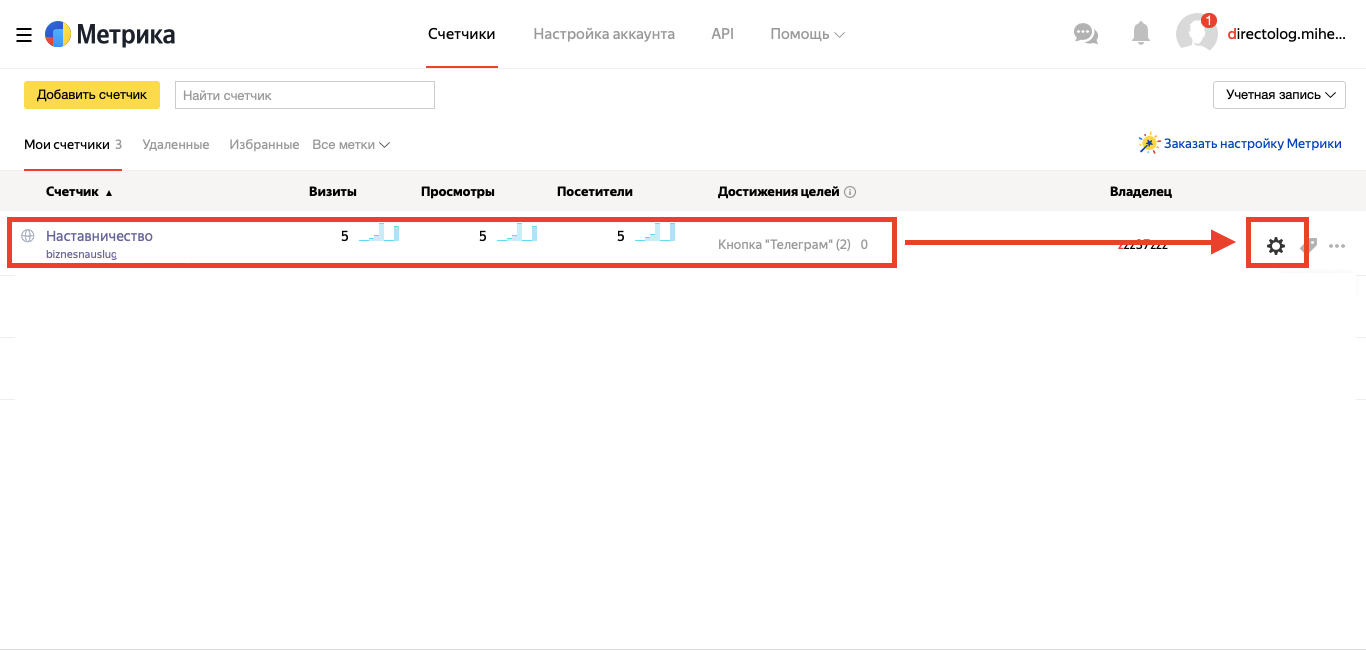Click the Метрика logo
The image size is (1366, 656).
pos(110,35)
